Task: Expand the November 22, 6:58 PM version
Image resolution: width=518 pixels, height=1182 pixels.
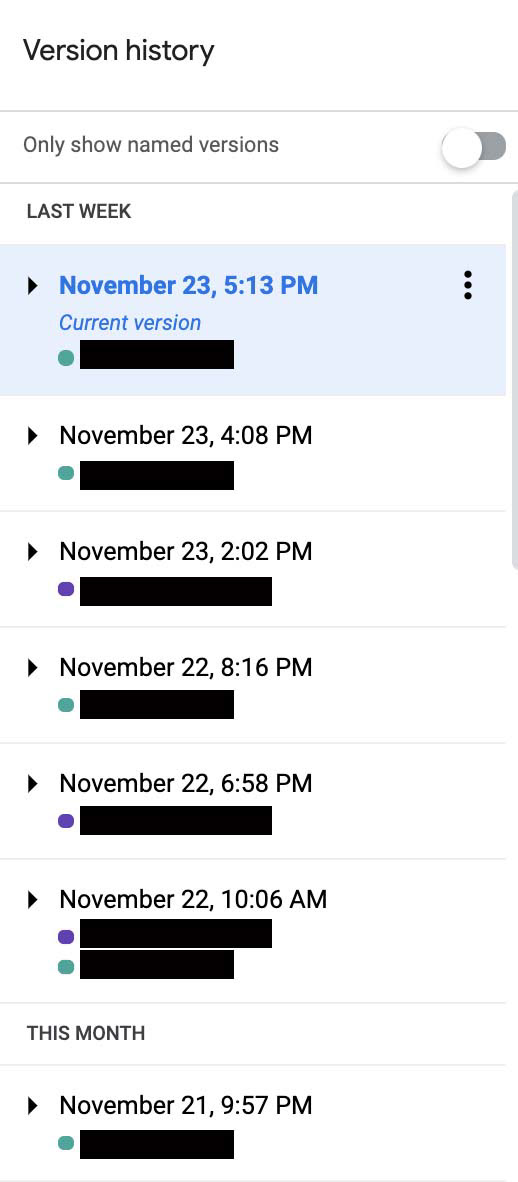Action: (32, 783)
